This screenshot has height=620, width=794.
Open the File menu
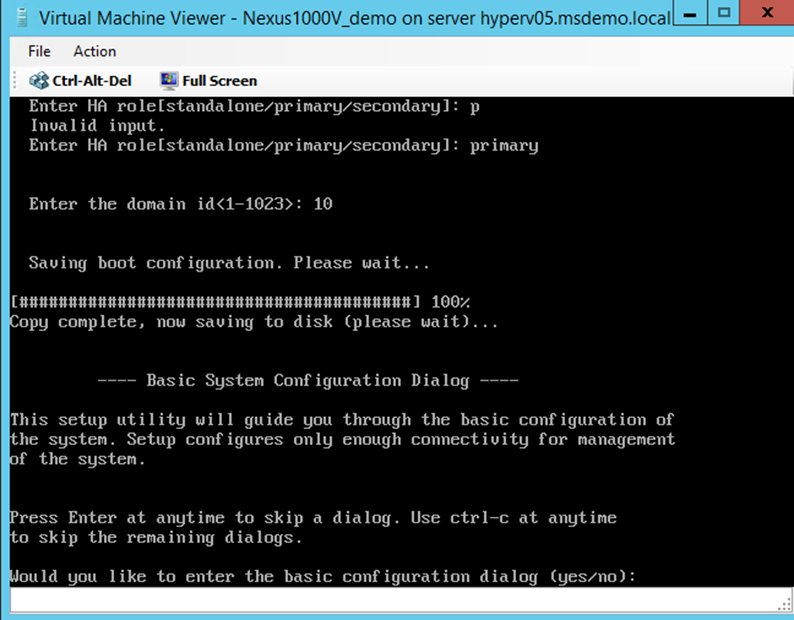[x=39, y=51]
